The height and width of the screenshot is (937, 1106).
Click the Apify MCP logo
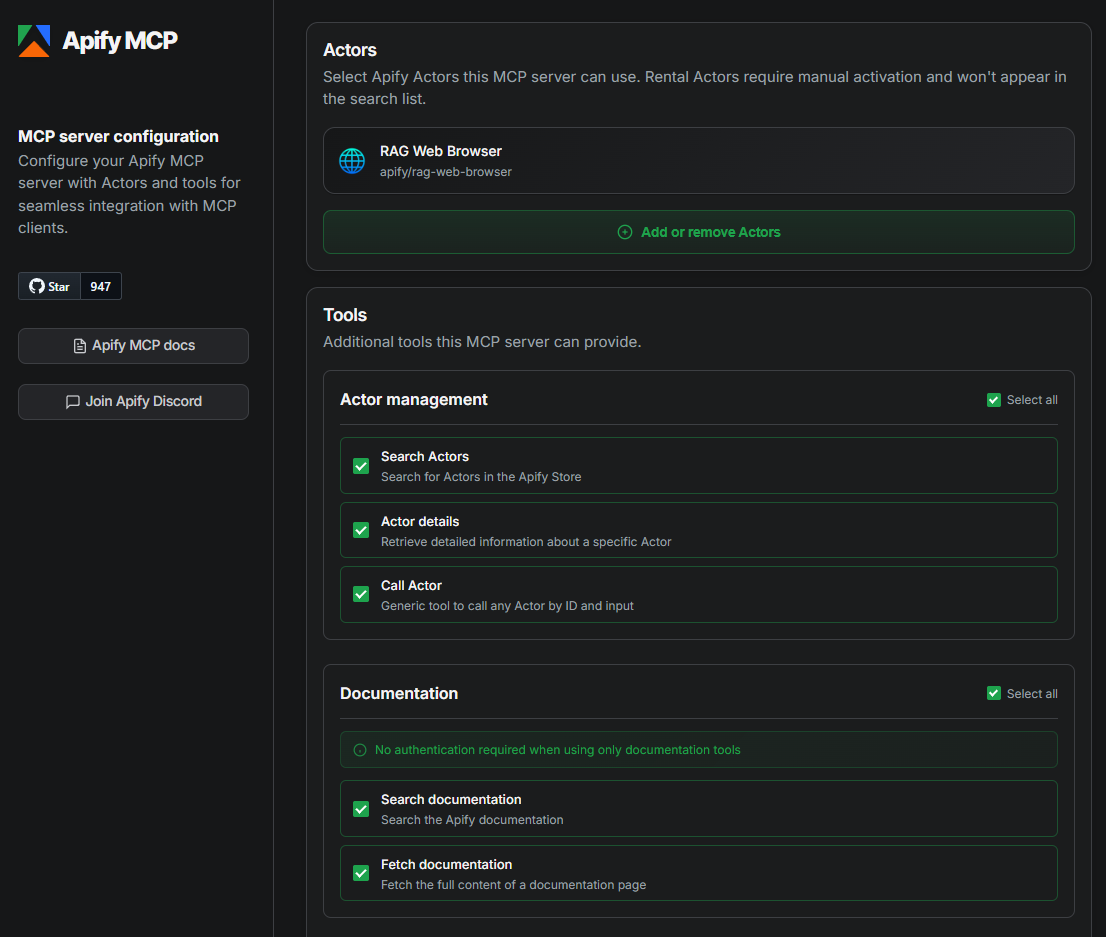point(33,40)
